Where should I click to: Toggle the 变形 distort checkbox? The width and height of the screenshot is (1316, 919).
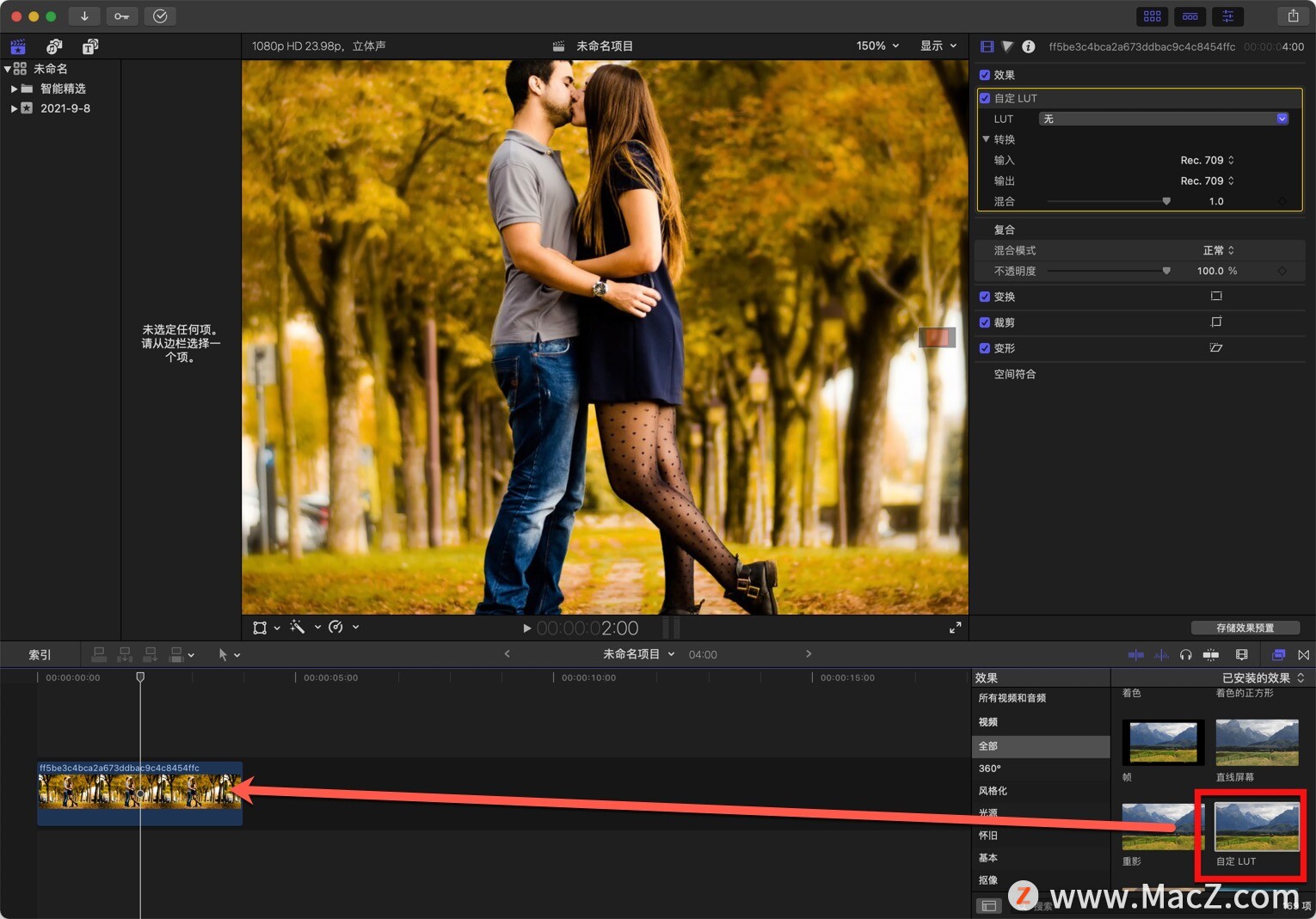[x=985, y=348]
